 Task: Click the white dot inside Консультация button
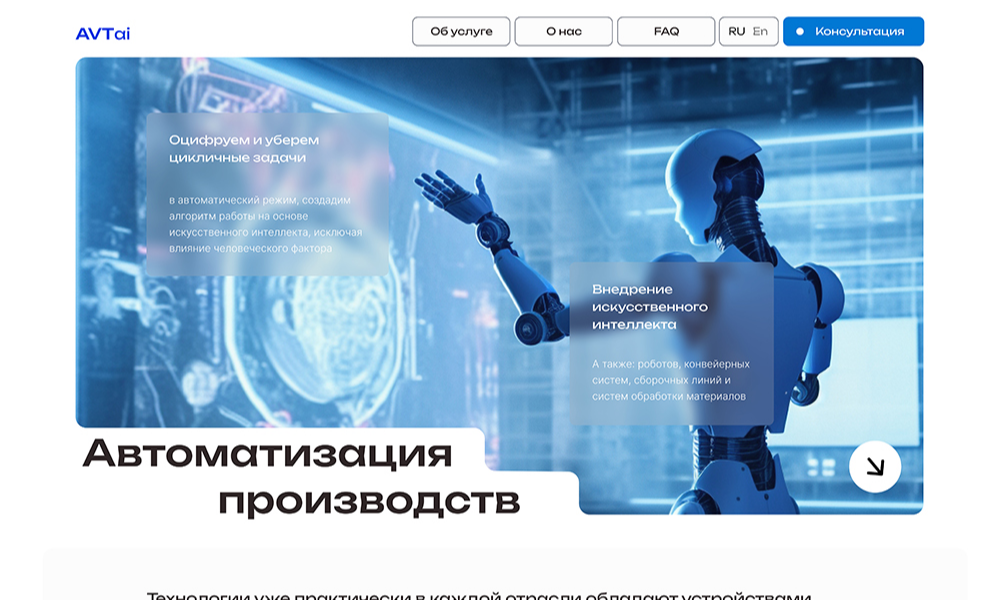click(799, 32)
